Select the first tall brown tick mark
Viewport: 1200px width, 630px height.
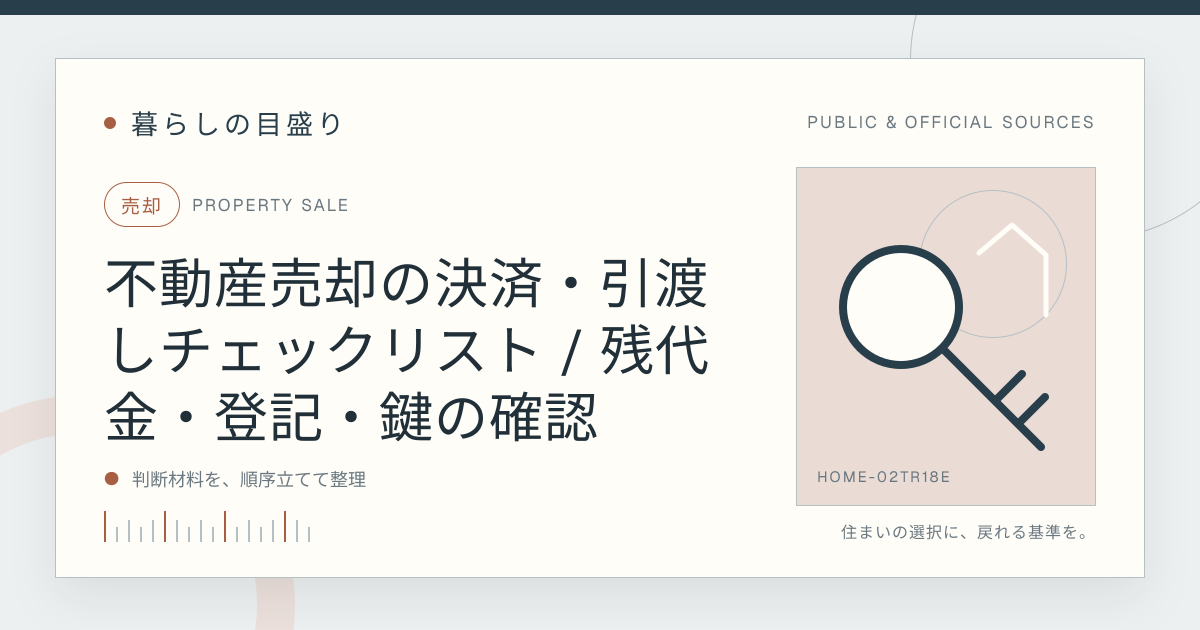tap(105, 527)
